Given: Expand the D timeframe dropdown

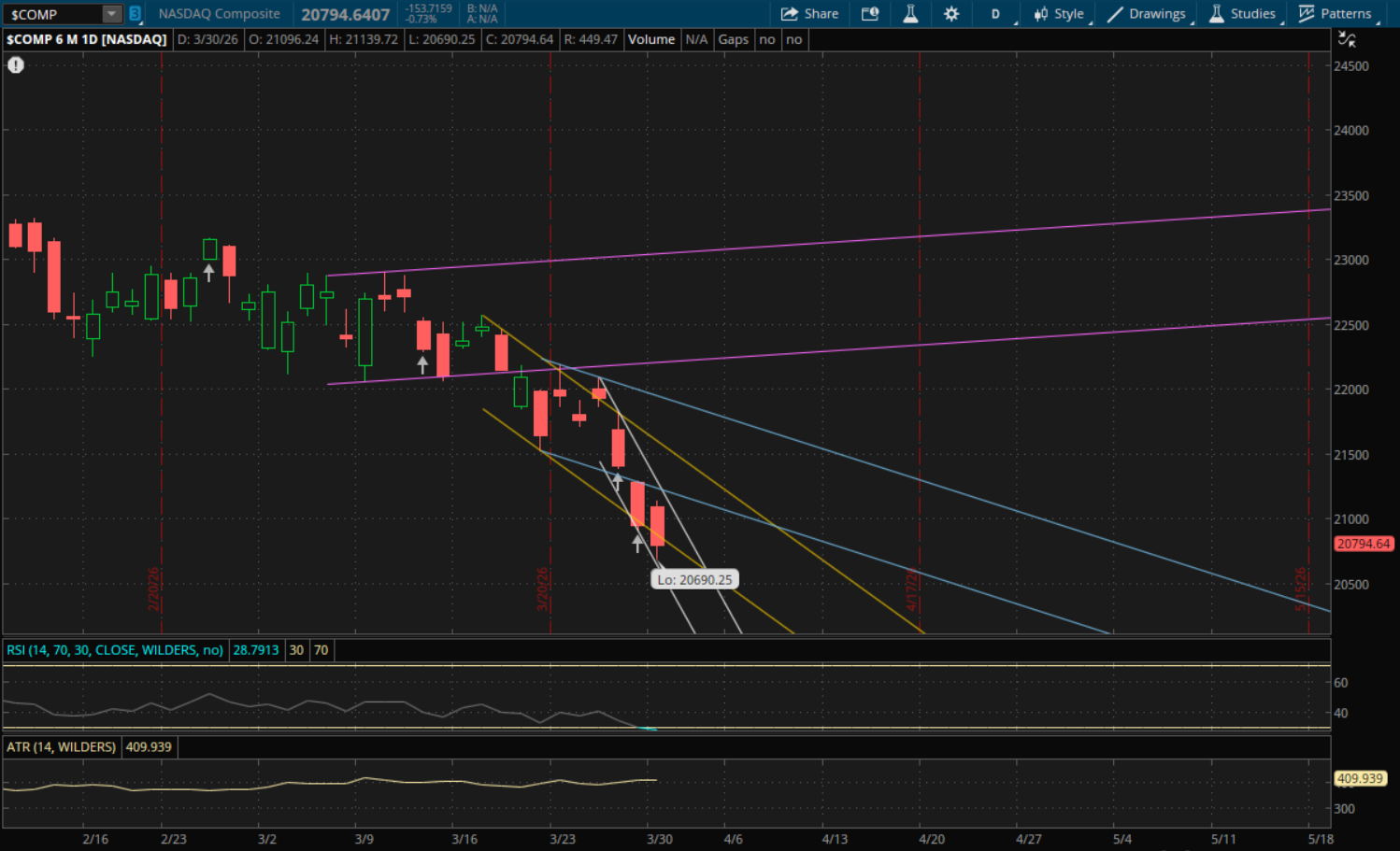Looking at the screenshot, I should click(x=996, y=14).
